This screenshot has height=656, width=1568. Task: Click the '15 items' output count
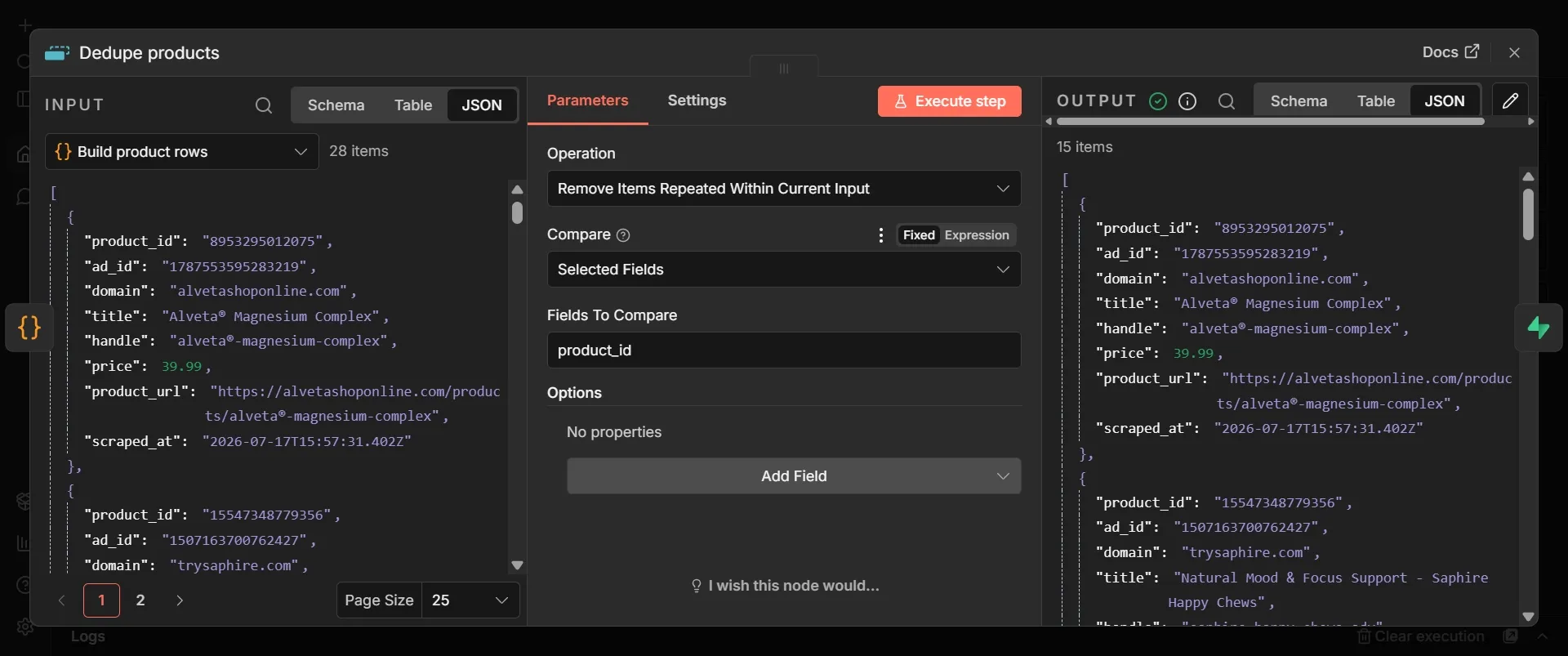point(1085,147)
